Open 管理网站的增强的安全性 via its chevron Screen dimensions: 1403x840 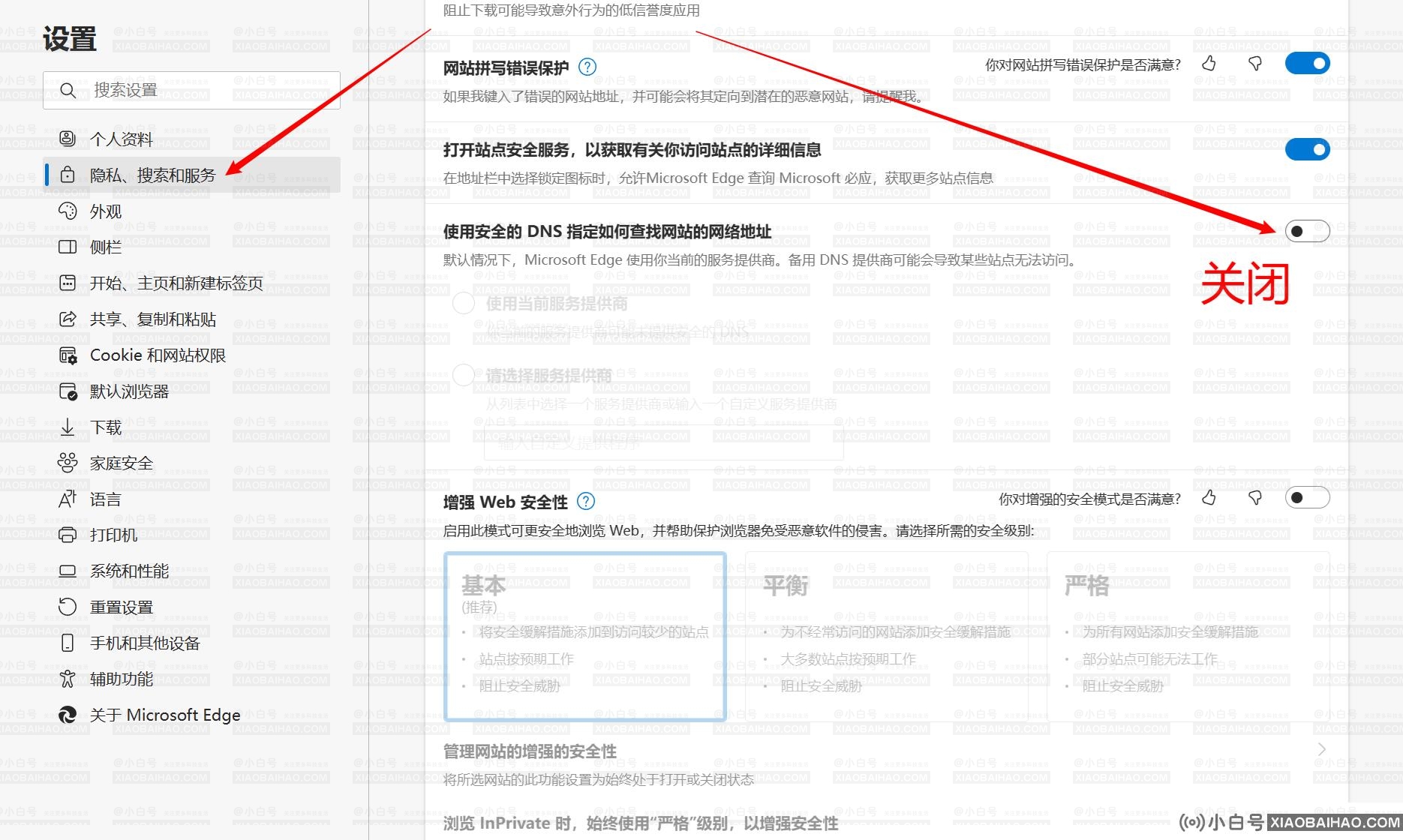click(1322, 749)
